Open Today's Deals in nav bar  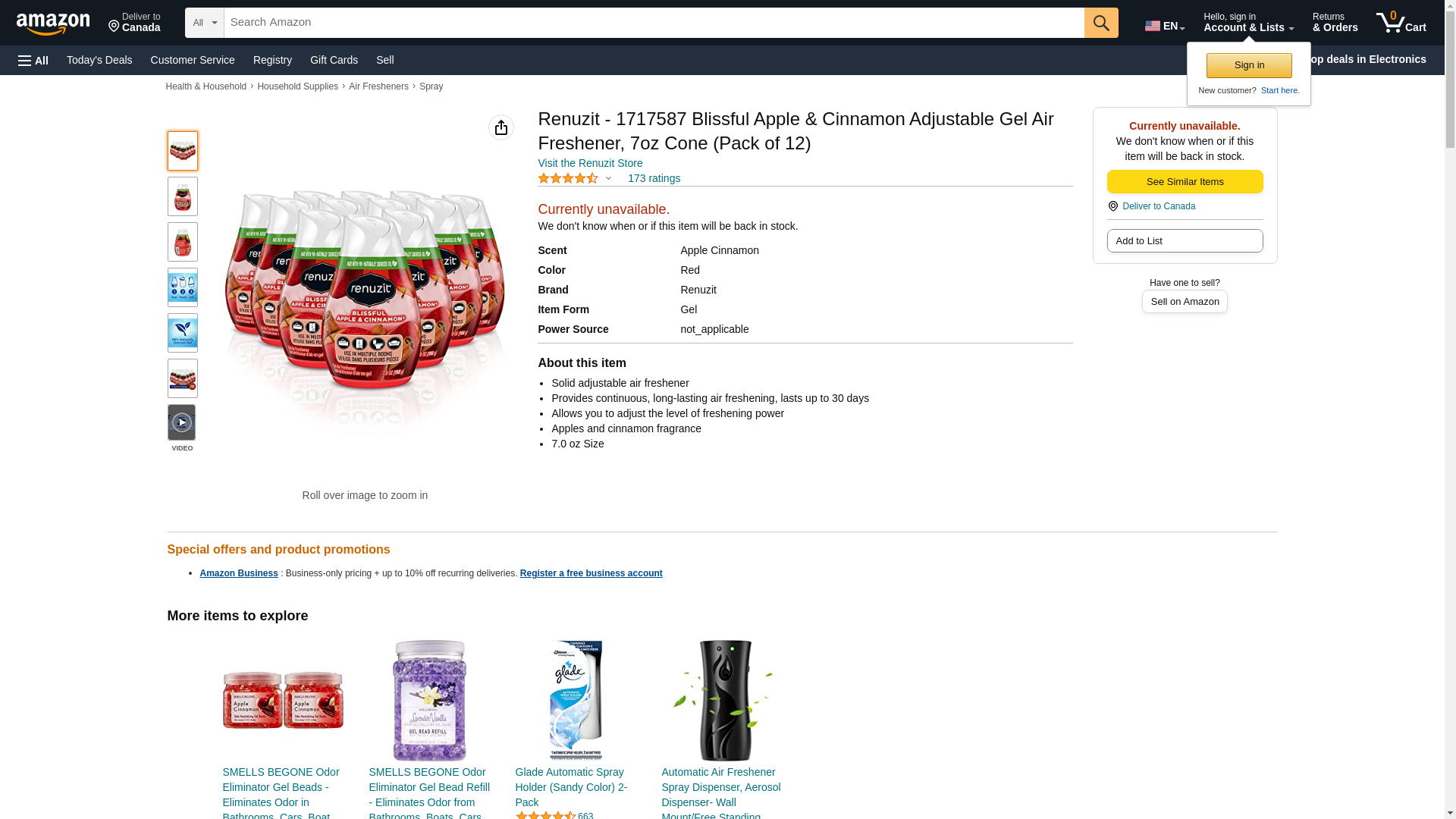point(99,60)
